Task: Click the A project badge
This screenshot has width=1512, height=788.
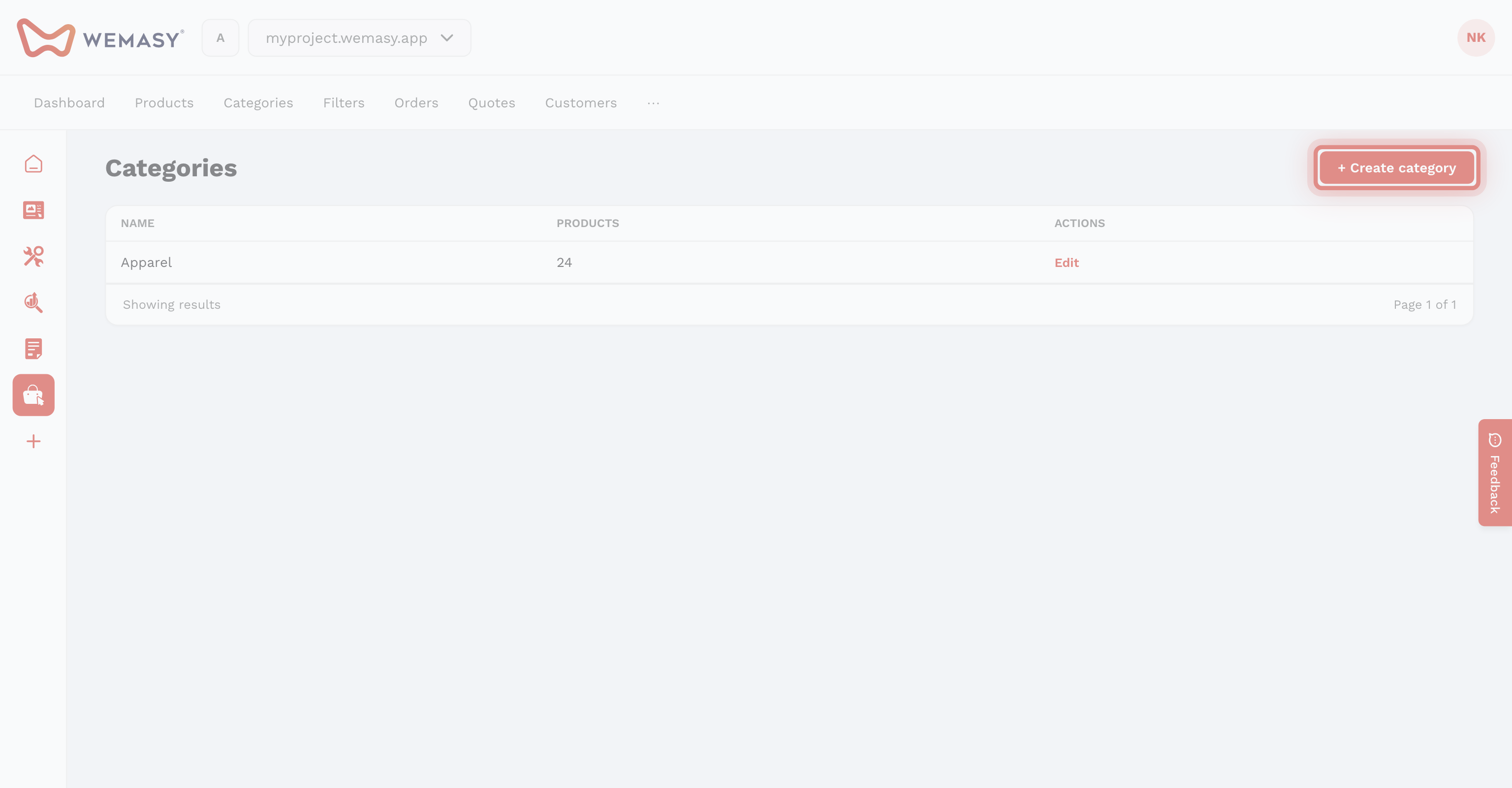Action: pyautogui.click(x=220, y=38)
